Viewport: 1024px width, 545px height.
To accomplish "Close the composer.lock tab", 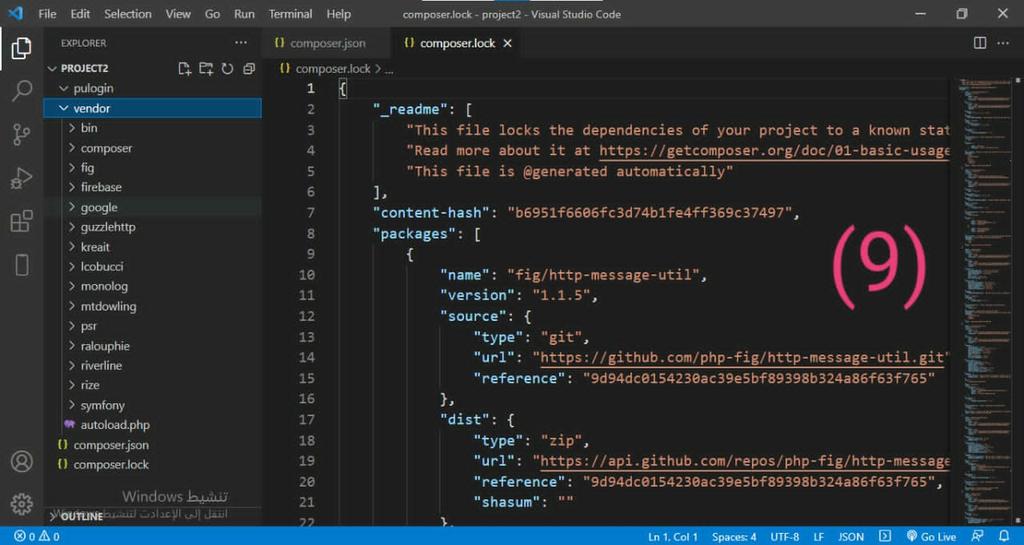I will coord(507,43).
